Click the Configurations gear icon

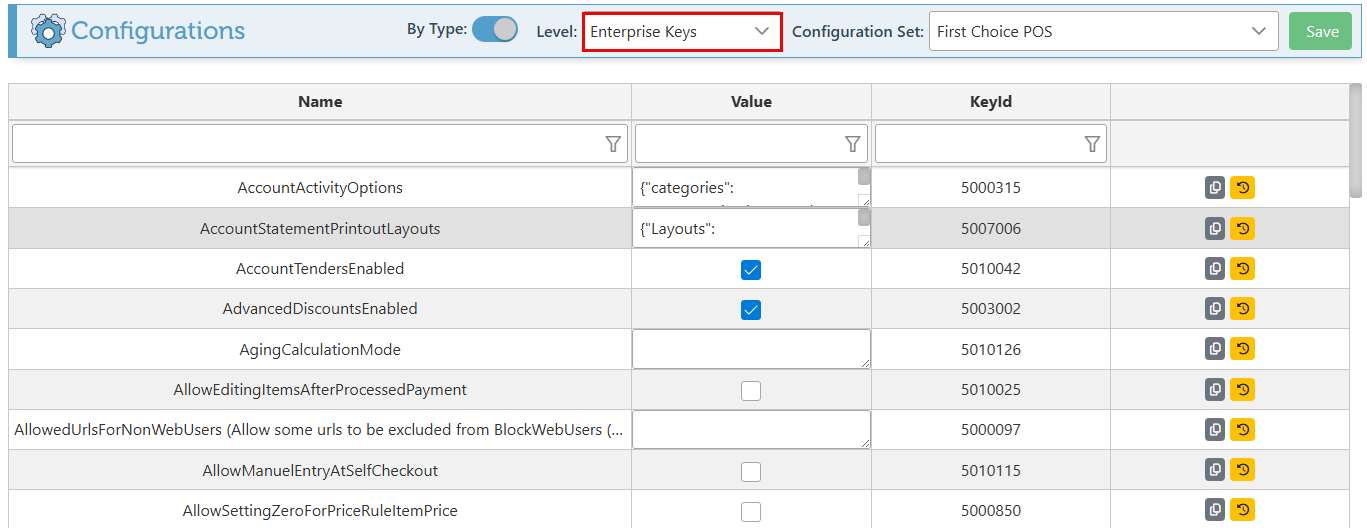tap(48, 31)
